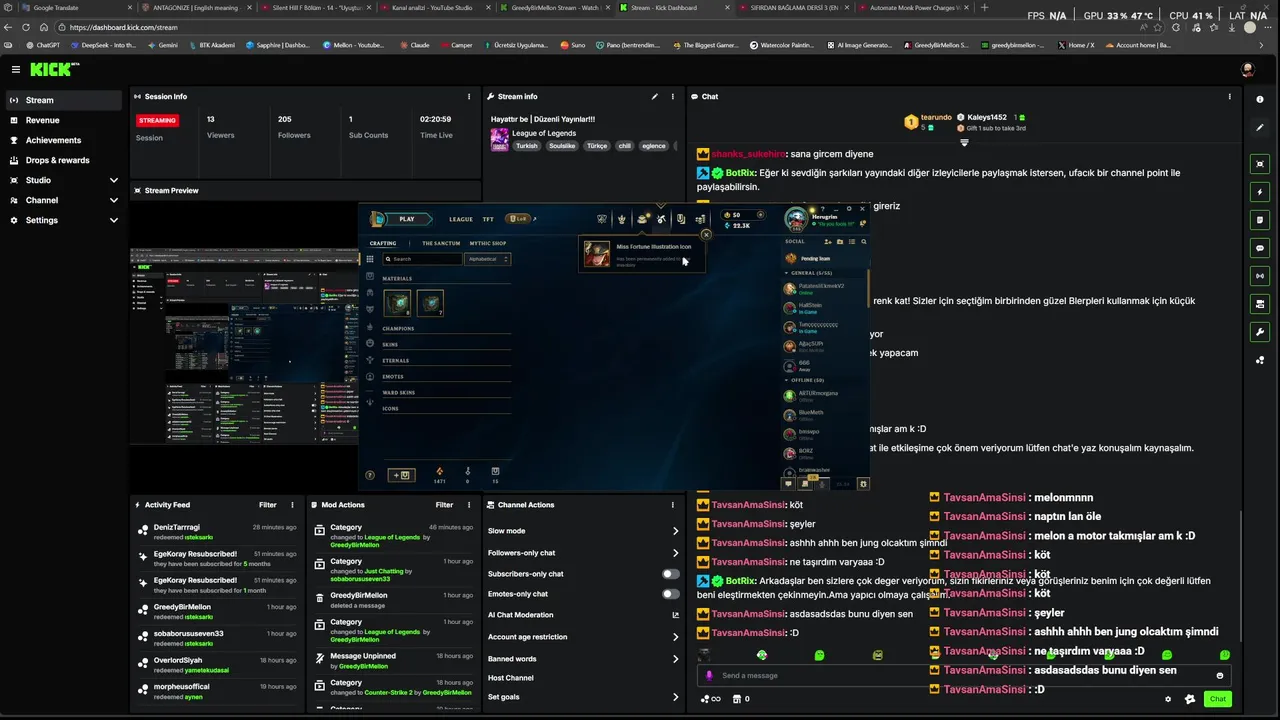Click the first icon in right sidebar

point(1260,99)
